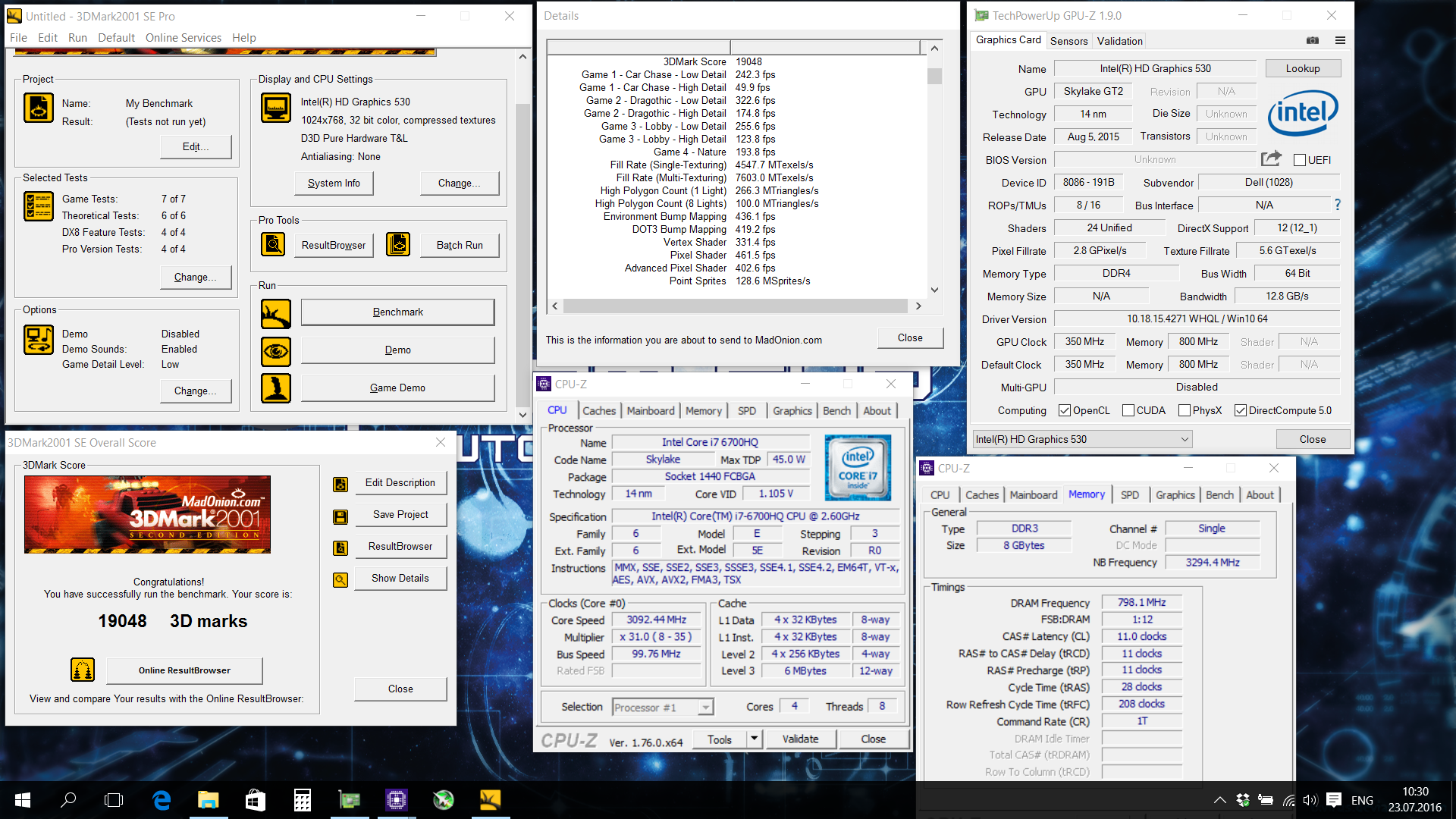Click the 3DMark main window scroll-down arrow
1456x819 pixels.
pos(522,415)
